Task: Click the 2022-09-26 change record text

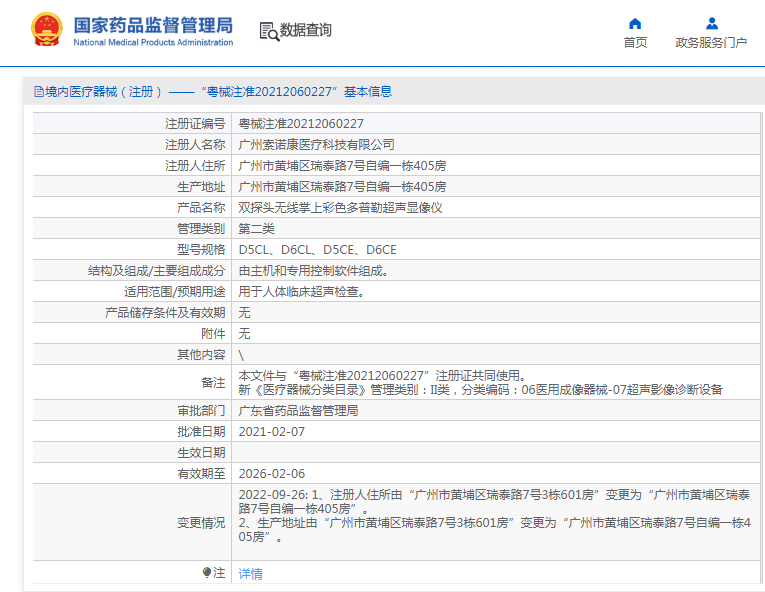Action: pos(494,516)
